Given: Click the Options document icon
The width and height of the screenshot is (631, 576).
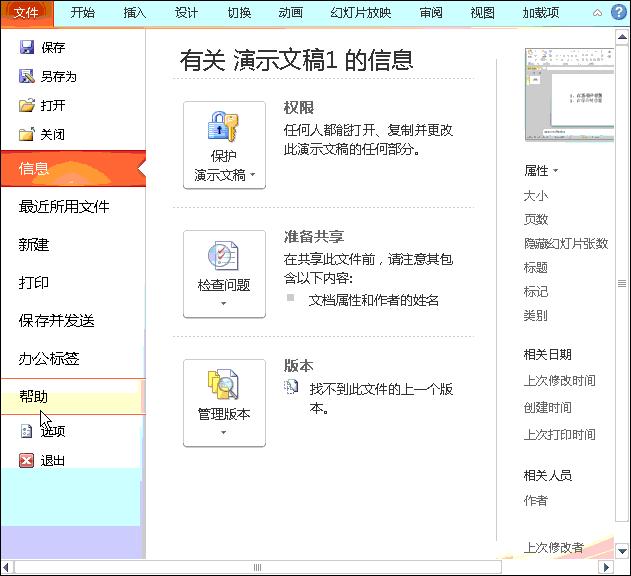Looking at the screenshot, I should (x=27, y=431).
